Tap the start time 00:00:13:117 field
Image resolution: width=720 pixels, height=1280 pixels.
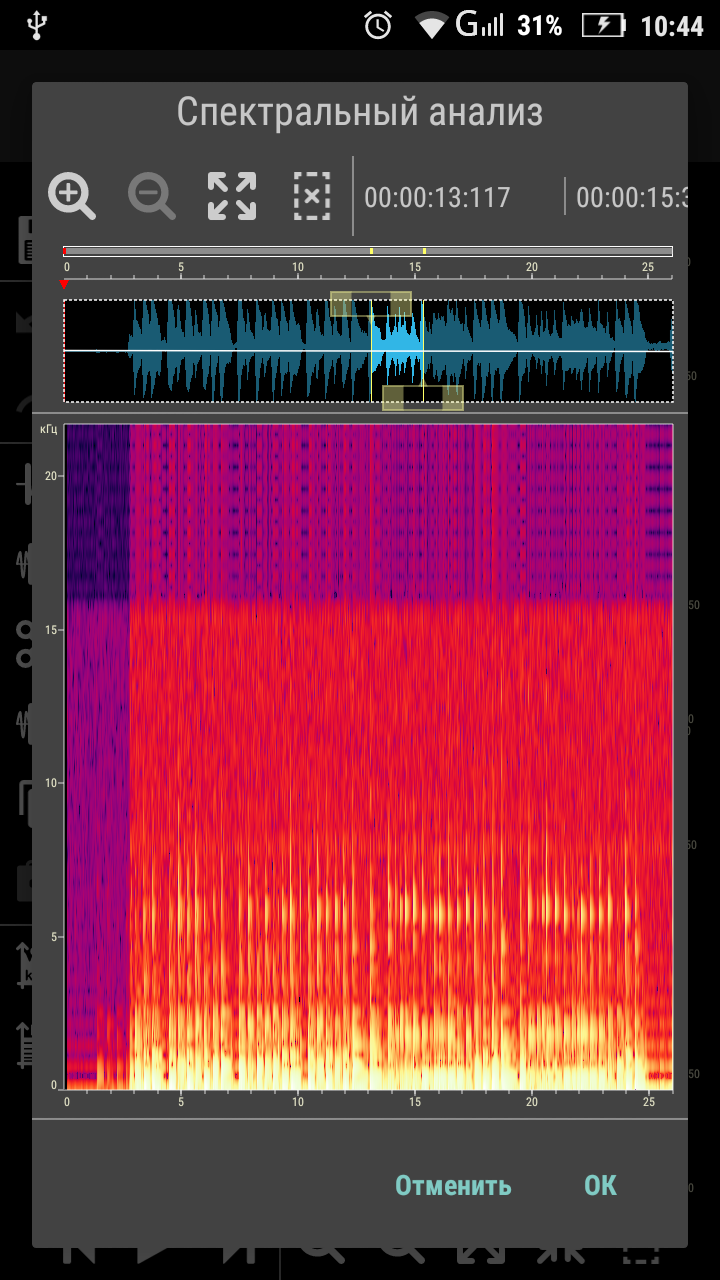[437, 197]
